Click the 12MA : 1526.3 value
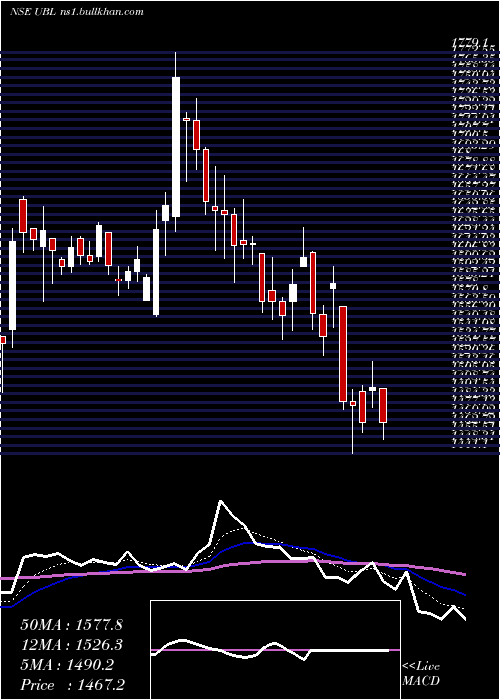This screenshot has width=500, height=700. click(x=72, y=645)
